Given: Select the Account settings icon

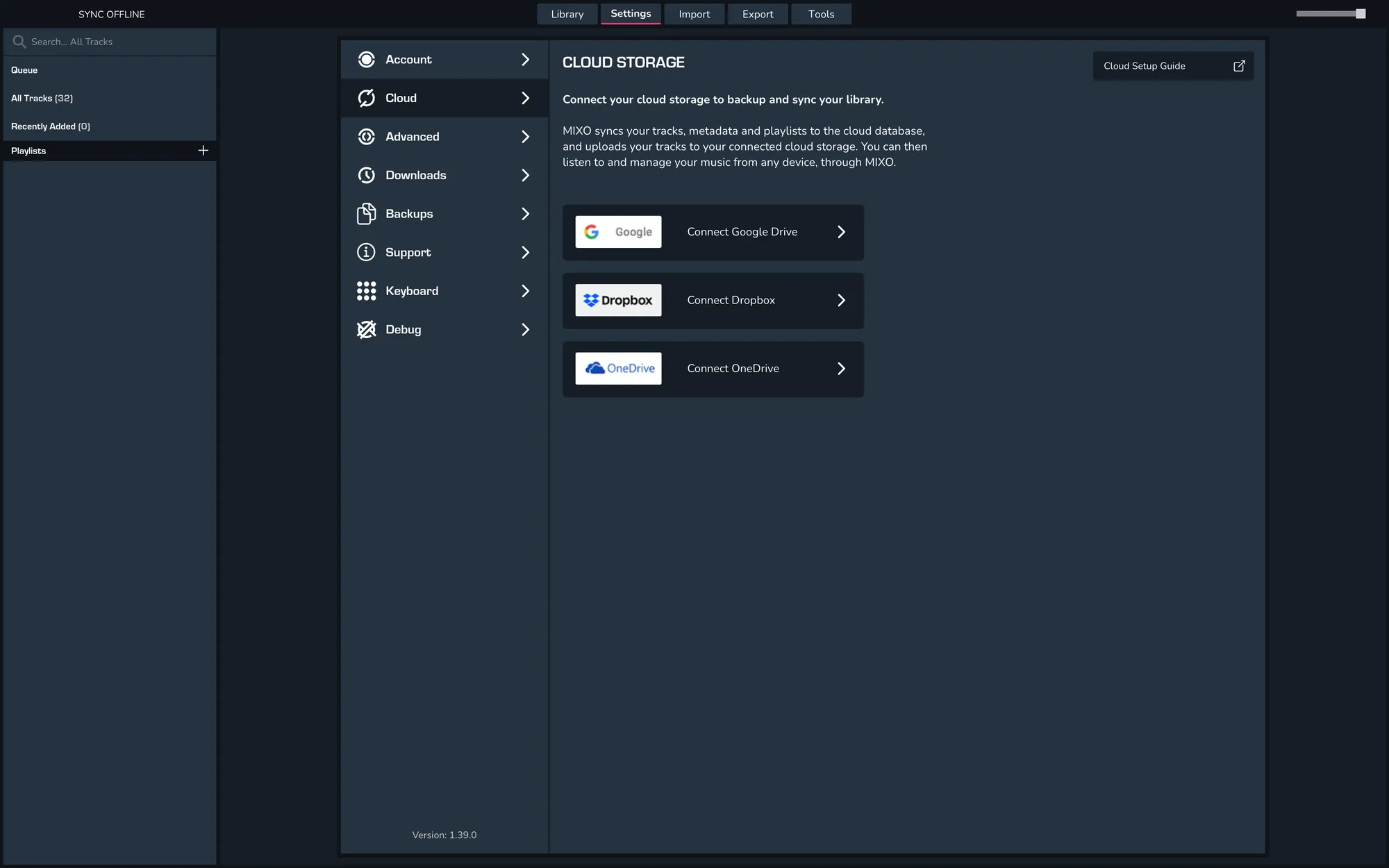Looking at the screenshot, I should 366,60.
